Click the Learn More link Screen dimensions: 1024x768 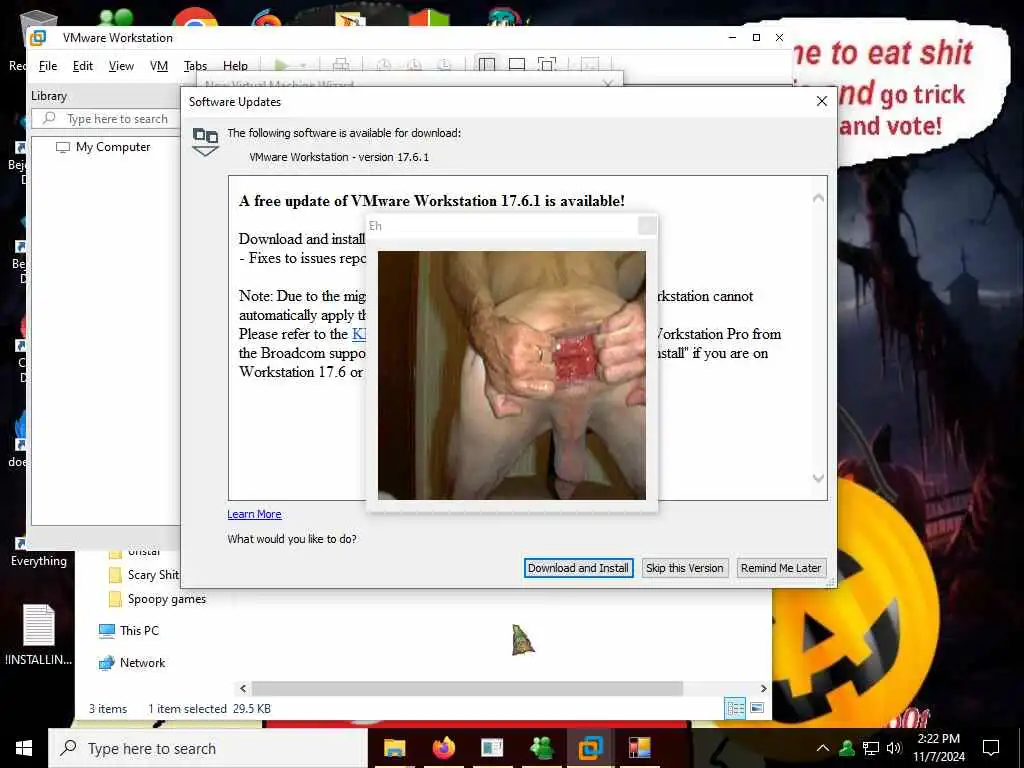(254, 514)
